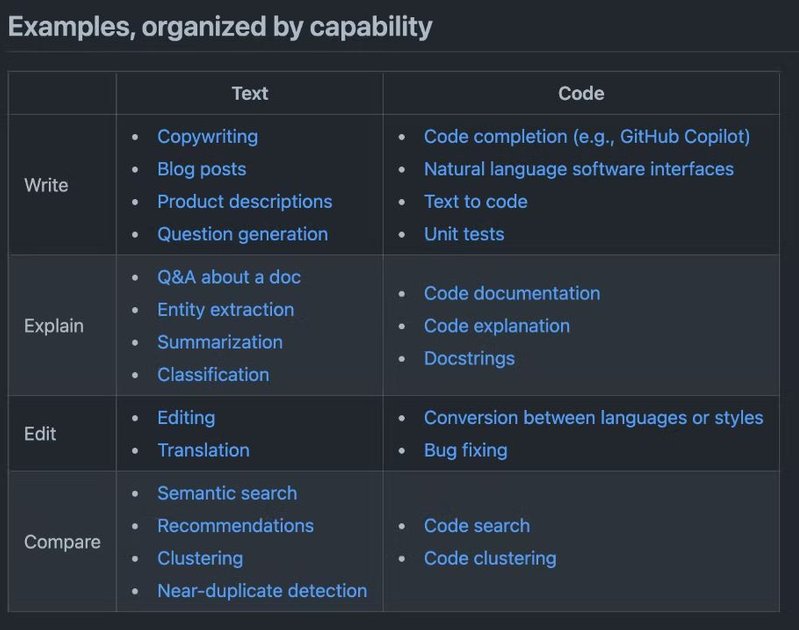Select the Classification link
The height and width of the screenshot is (630, 799).
[212, 375]
